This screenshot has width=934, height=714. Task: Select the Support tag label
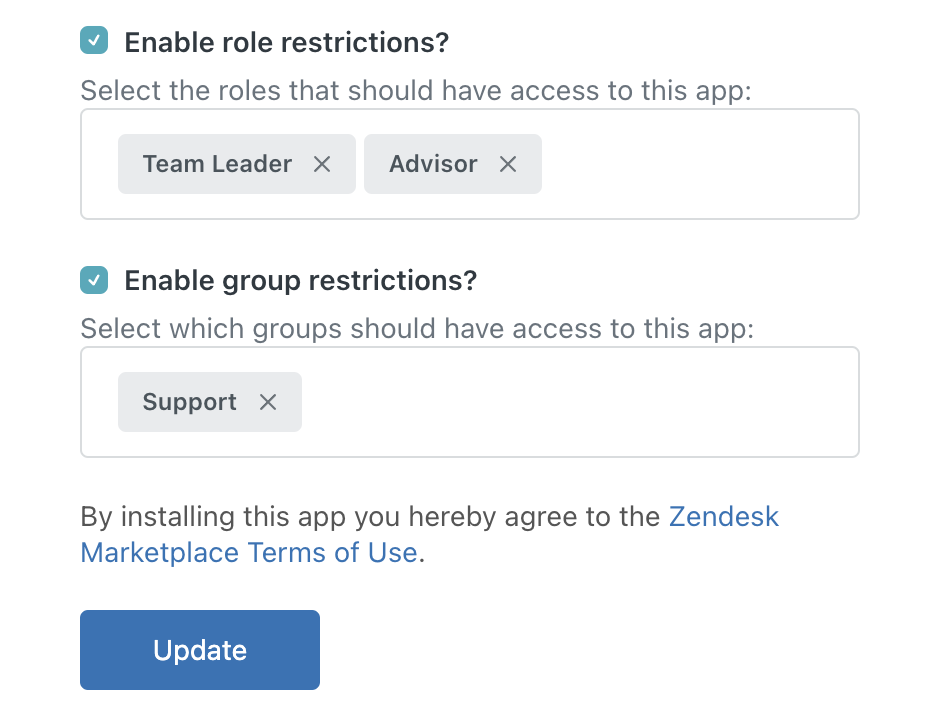(189, 402)
